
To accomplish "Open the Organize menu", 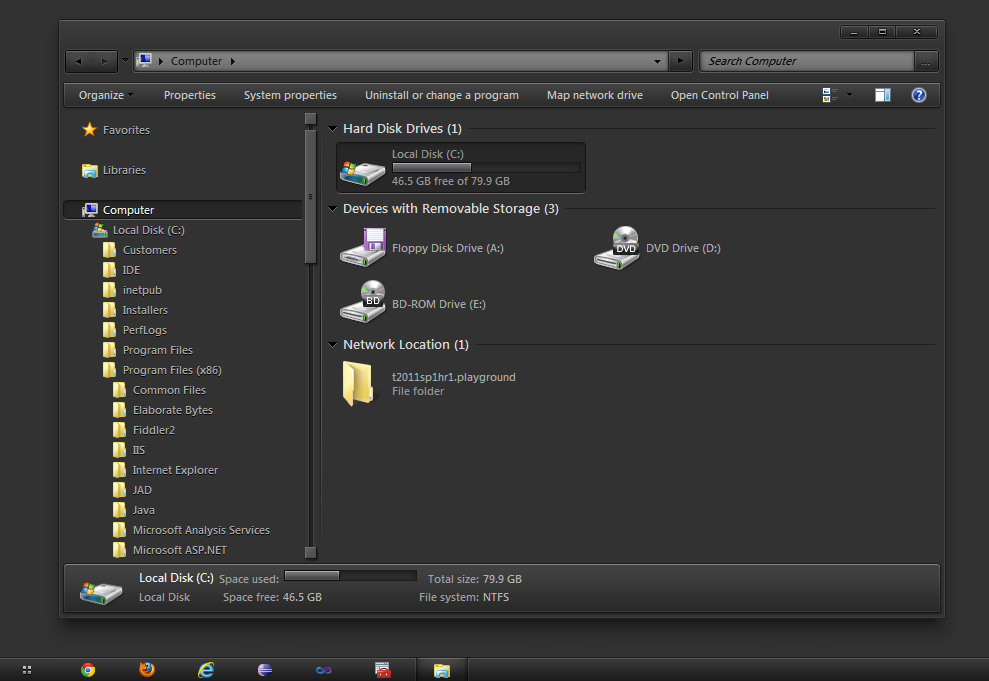I will pyautogui.click(x=105, y=95).
